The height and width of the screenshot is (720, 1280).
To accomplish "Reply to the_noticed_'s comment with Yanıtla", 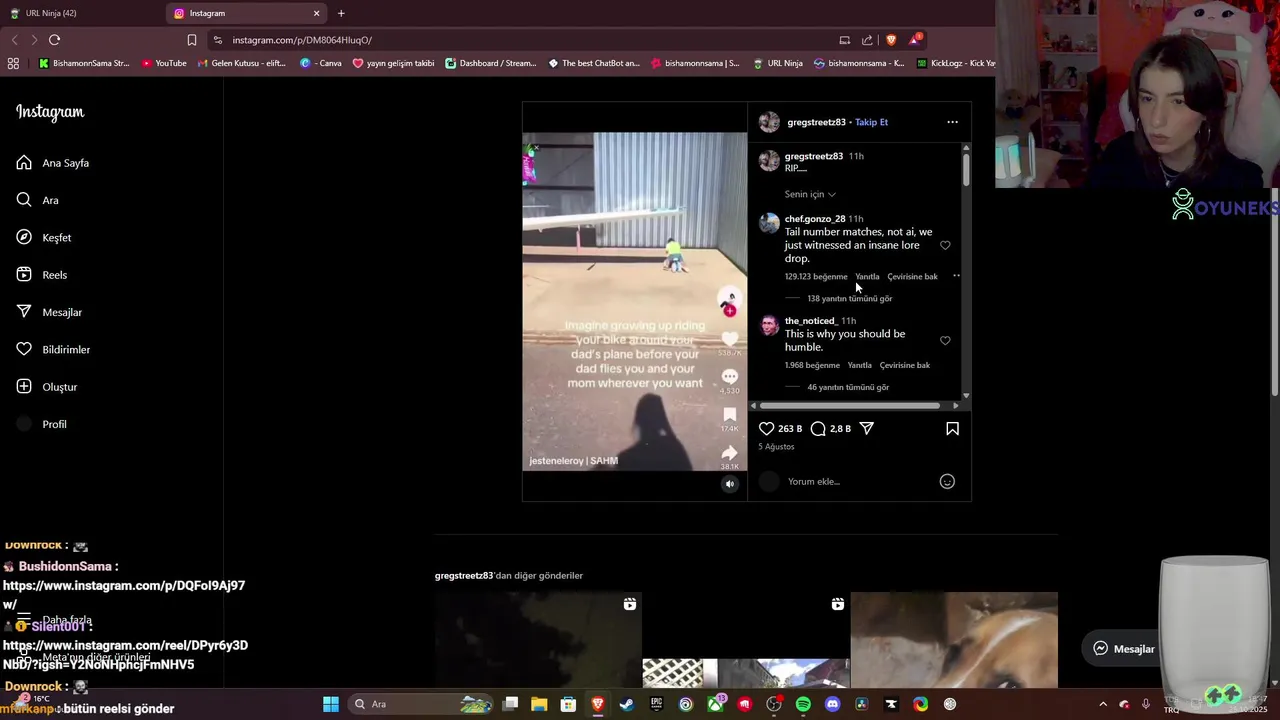I will click(x=859, y=366).
